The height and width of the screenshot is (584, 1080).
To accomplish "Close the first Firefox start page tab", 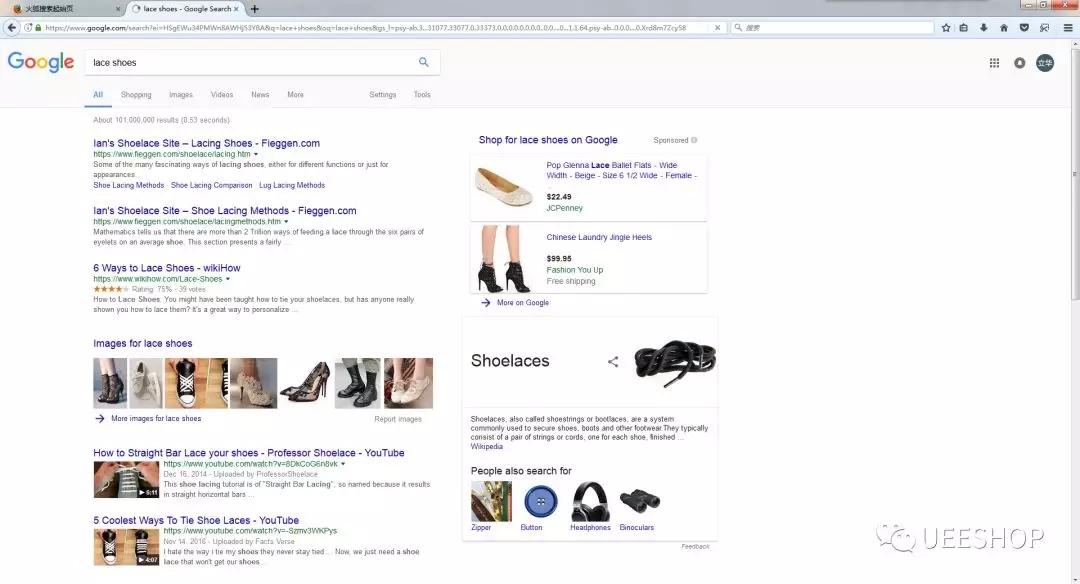I will pos(117,9).
